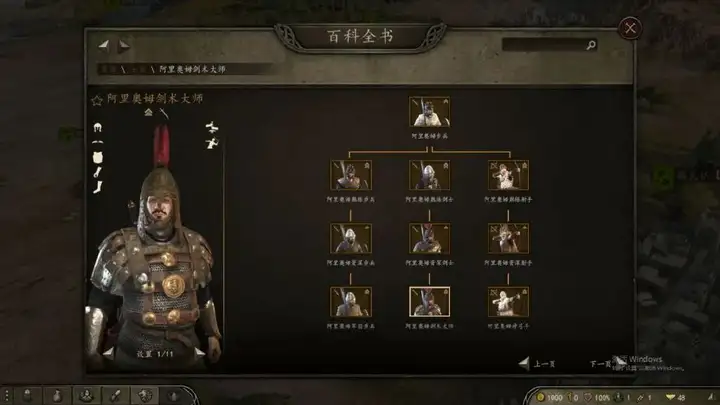The width and height of the screenshot is (720, 405).
Task: Select the top 阿里奥姆步兵 troop thumbnail
Action: point(429,112)
